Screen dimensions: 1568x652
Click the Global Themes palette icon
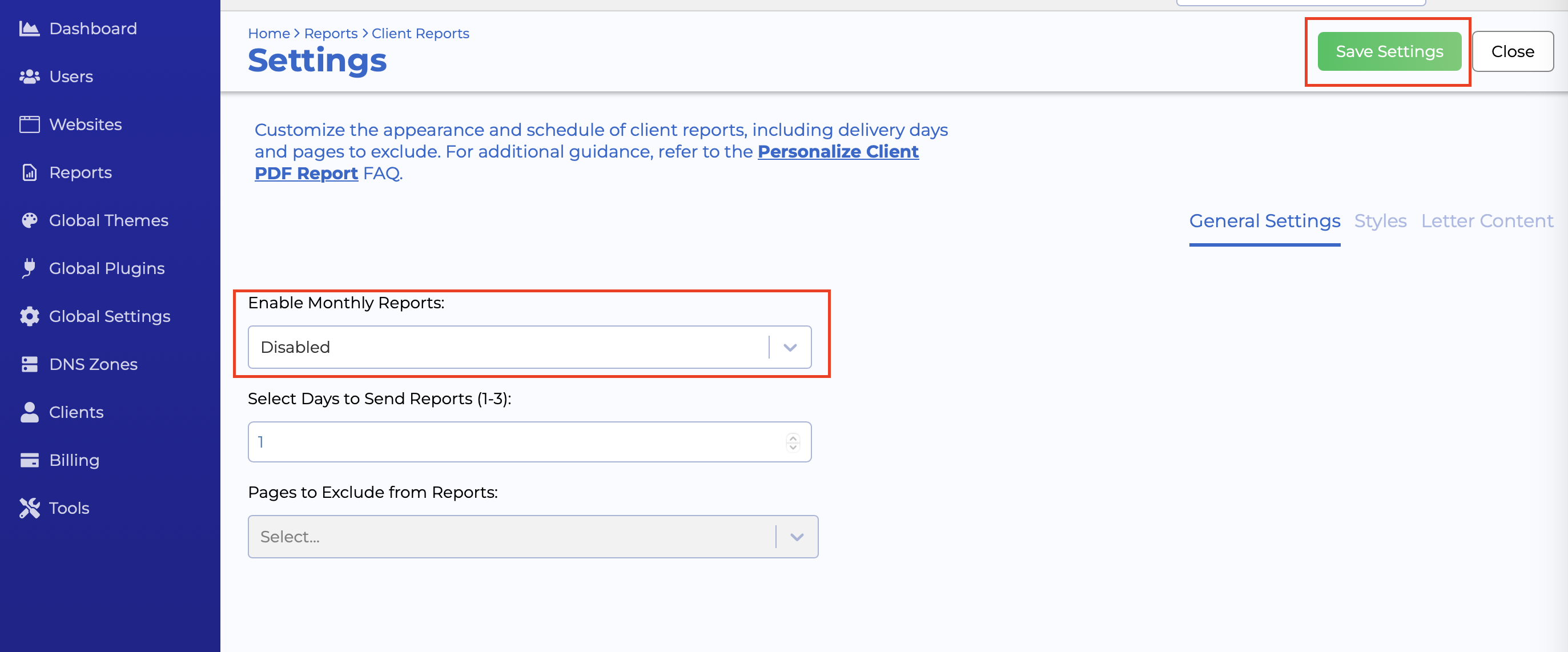pos(29,220)
